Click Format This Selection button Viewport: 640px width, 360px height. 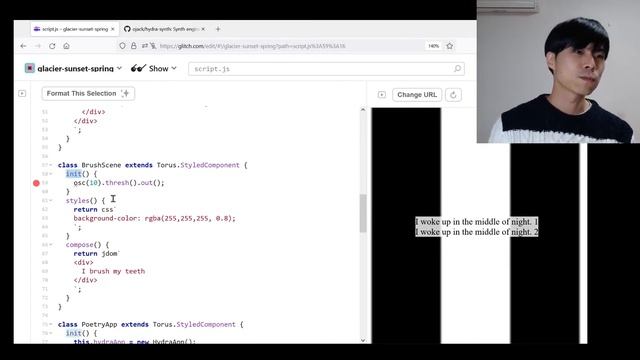coord(88,93)
